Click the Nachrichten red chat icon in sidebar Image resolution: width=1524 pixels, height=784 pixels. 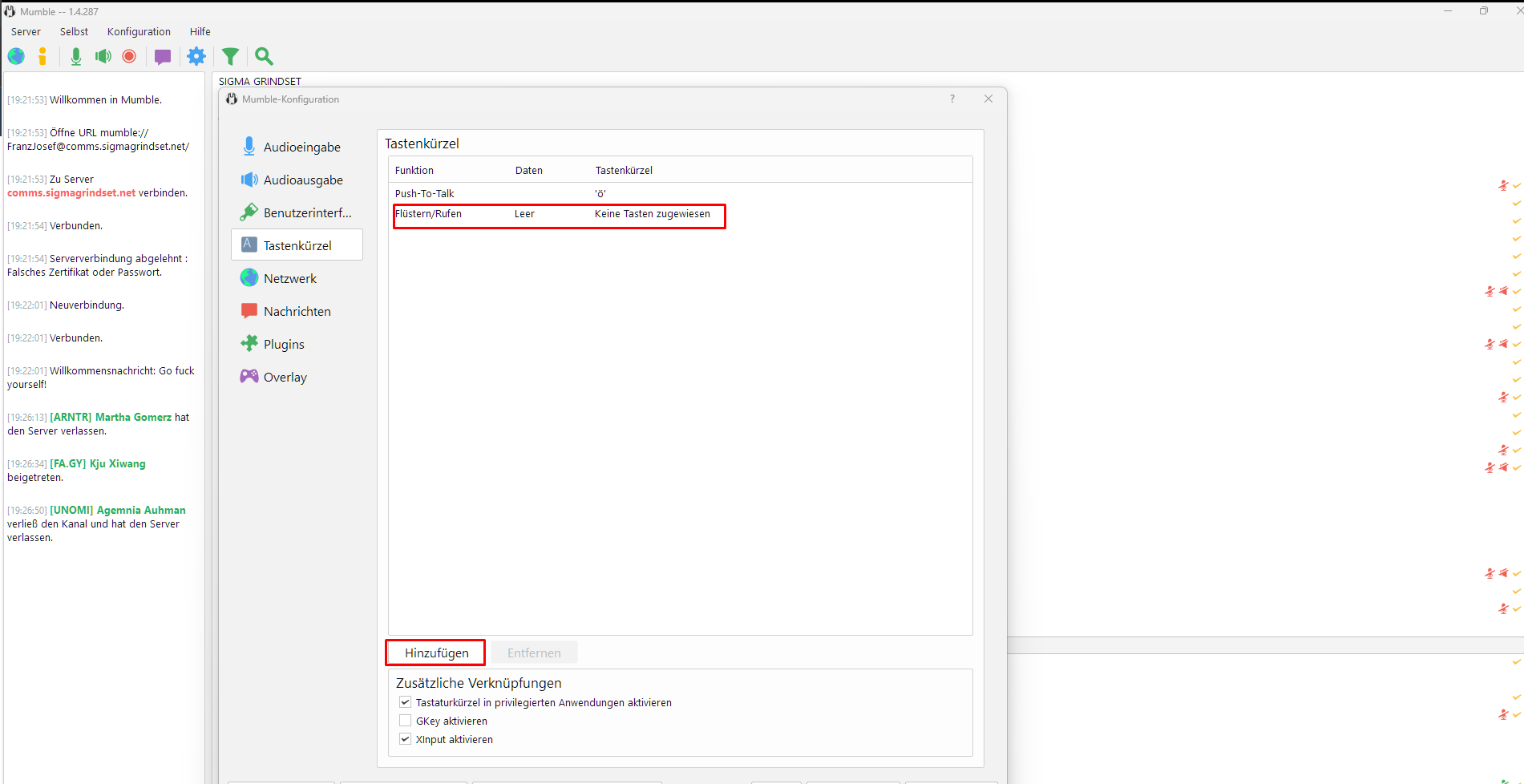coord(249,311)
